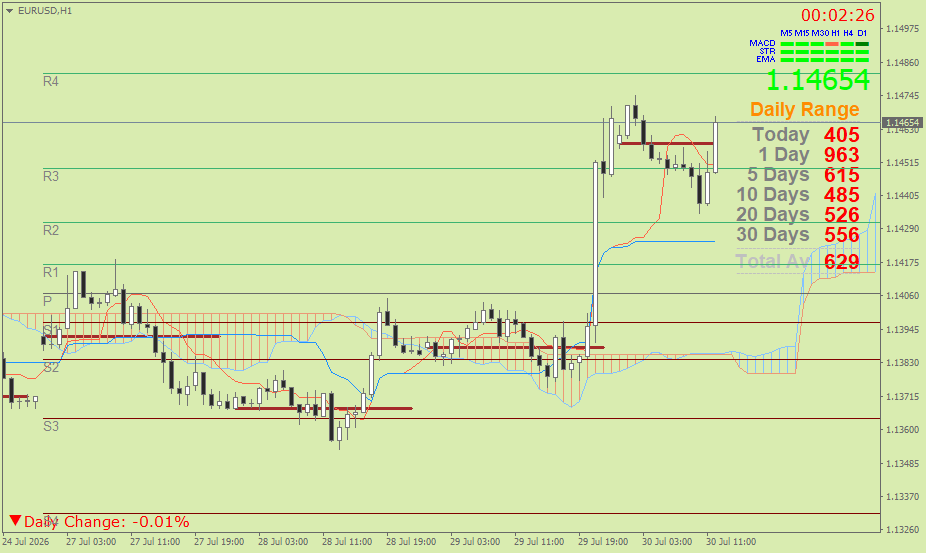Click the M30 timeframe column label
Image resolution: width=926 pixels, height=553 pixels.
coord(820,33)
